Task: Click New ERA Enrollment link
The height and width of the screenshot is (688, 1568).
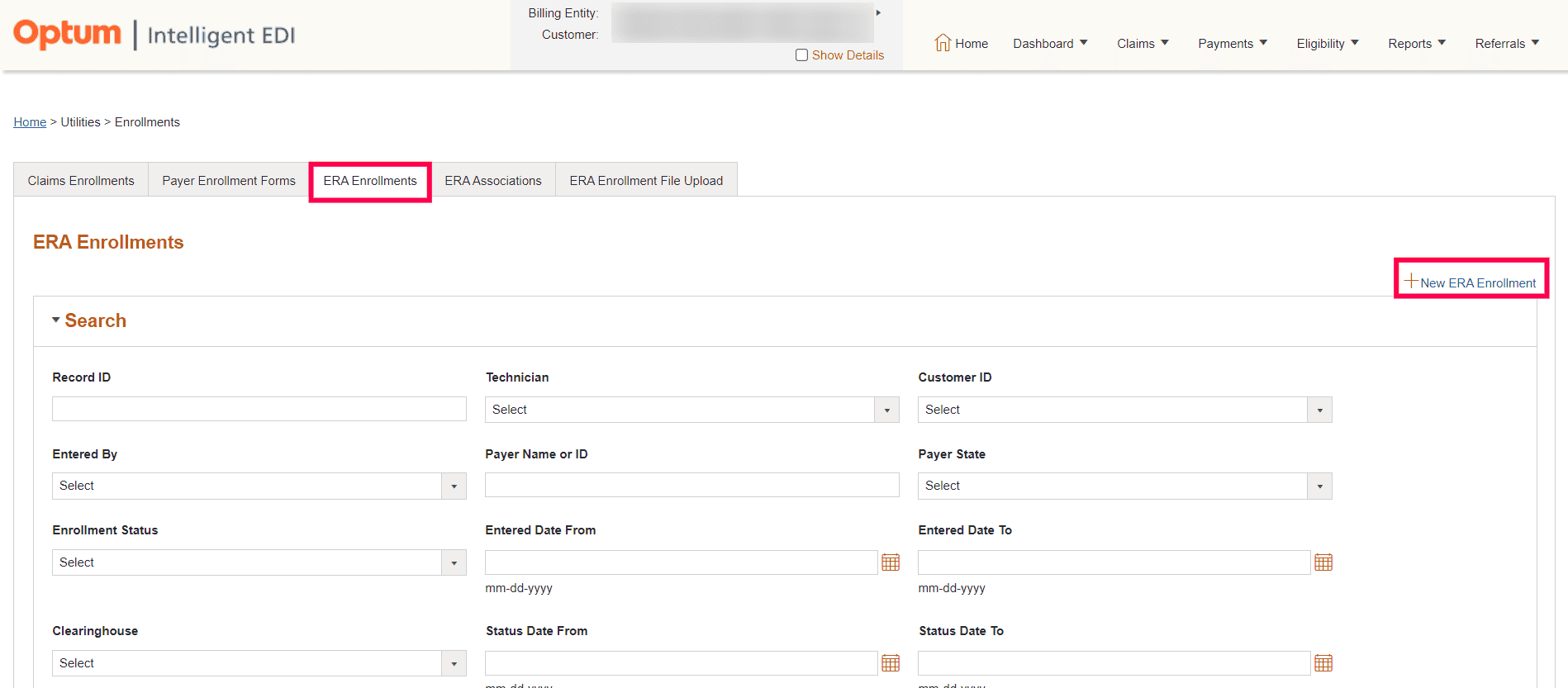Action: click(1471, 282)
